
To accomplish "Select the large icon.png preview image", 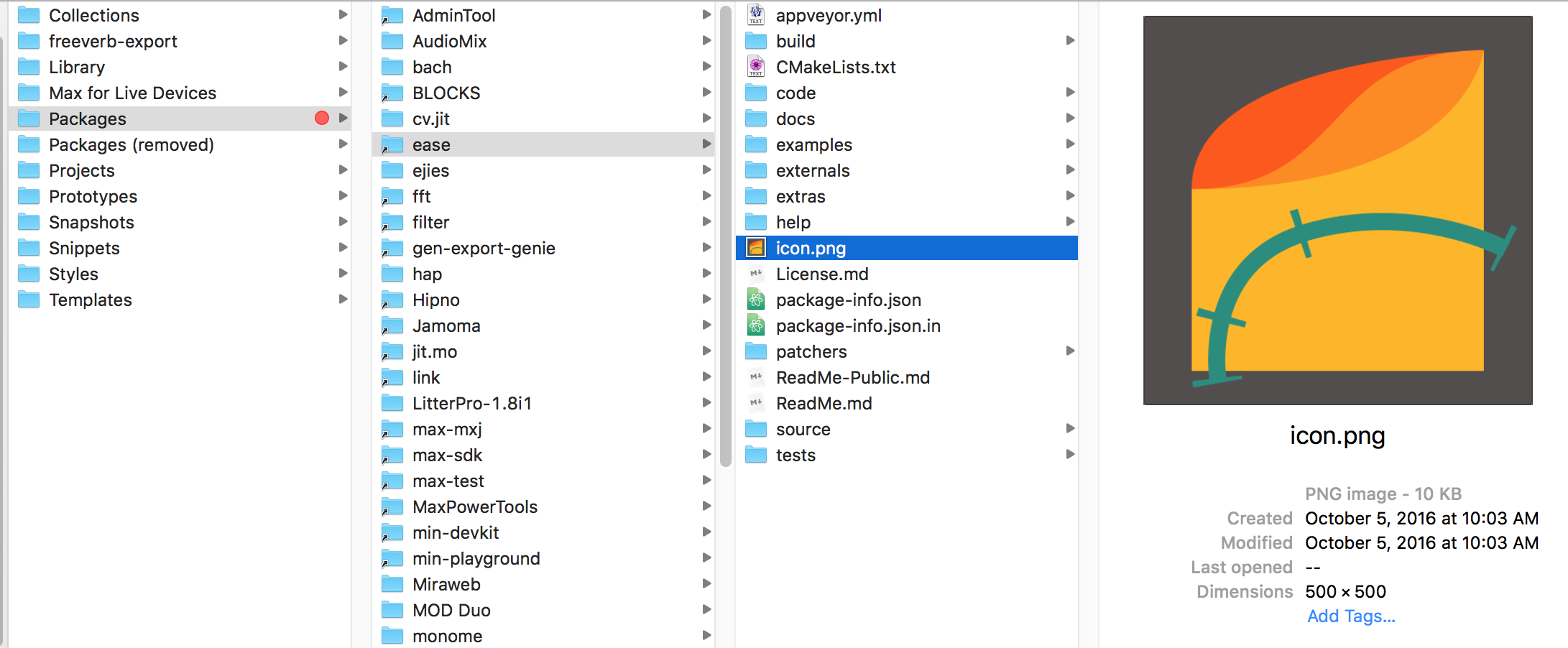I will tap(1337, 210).
